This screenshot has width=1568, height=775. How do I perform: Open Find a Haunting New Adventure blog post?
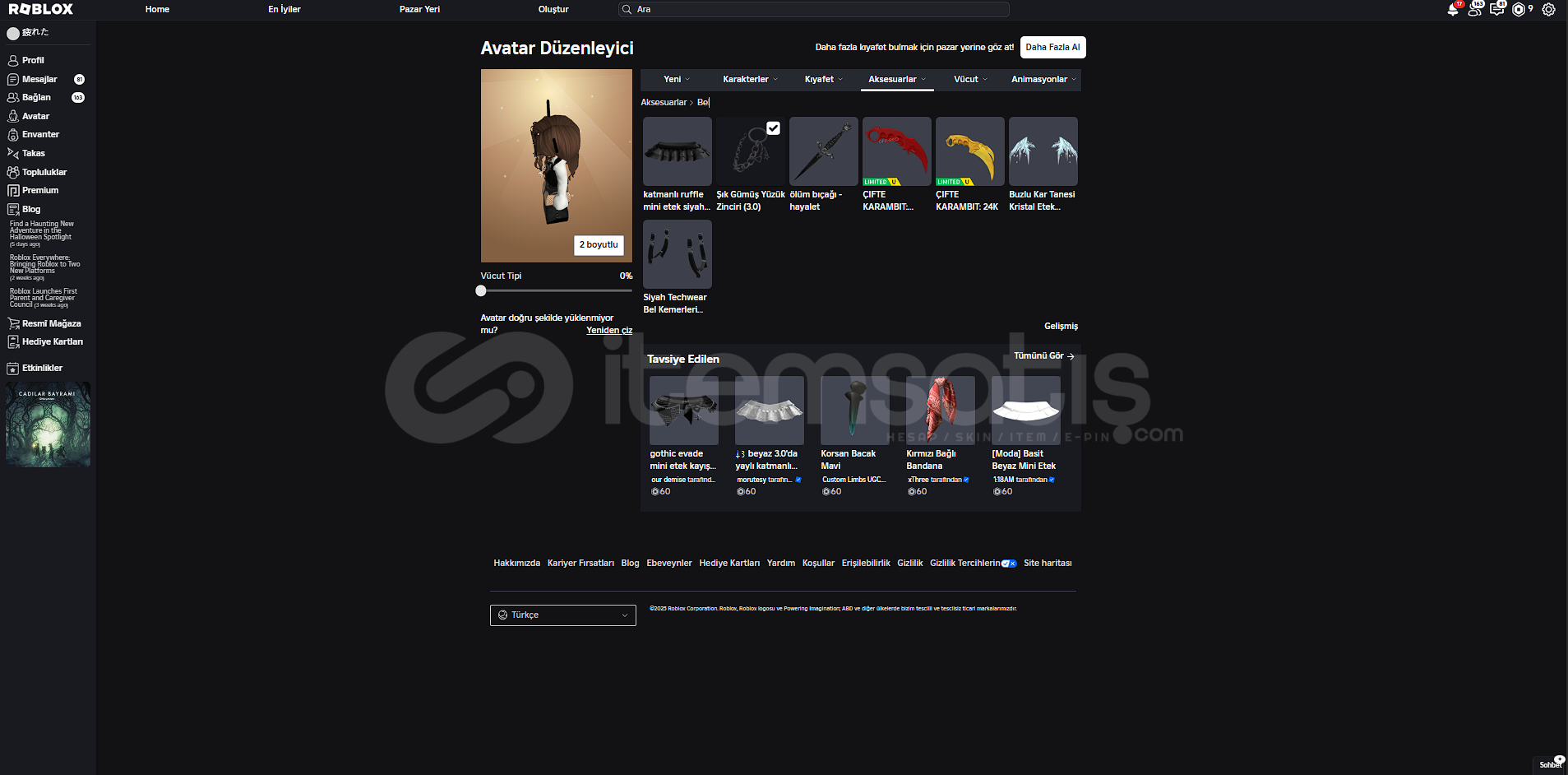[x=42, y=234]
